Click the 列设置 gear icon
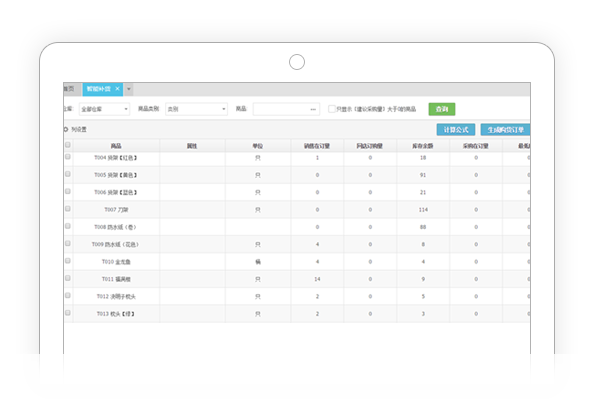Image resolution: width=594 pixels, height=399 pixels. click(x=66, y=130)
